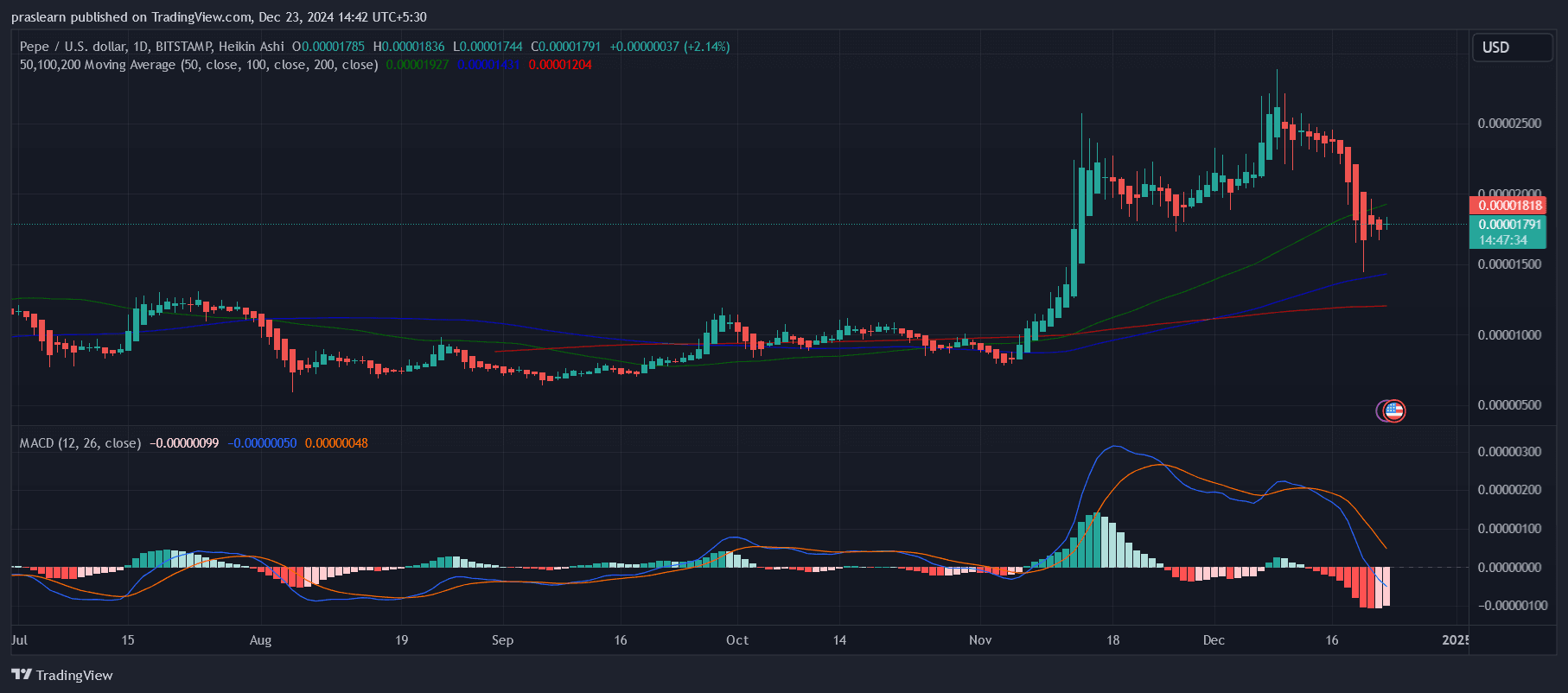The width and height of the screenshot is (1568, 693).
Task: Click the MACD axis value 0.00000100
Action: pyautogui.click(x=1509, y=529)
